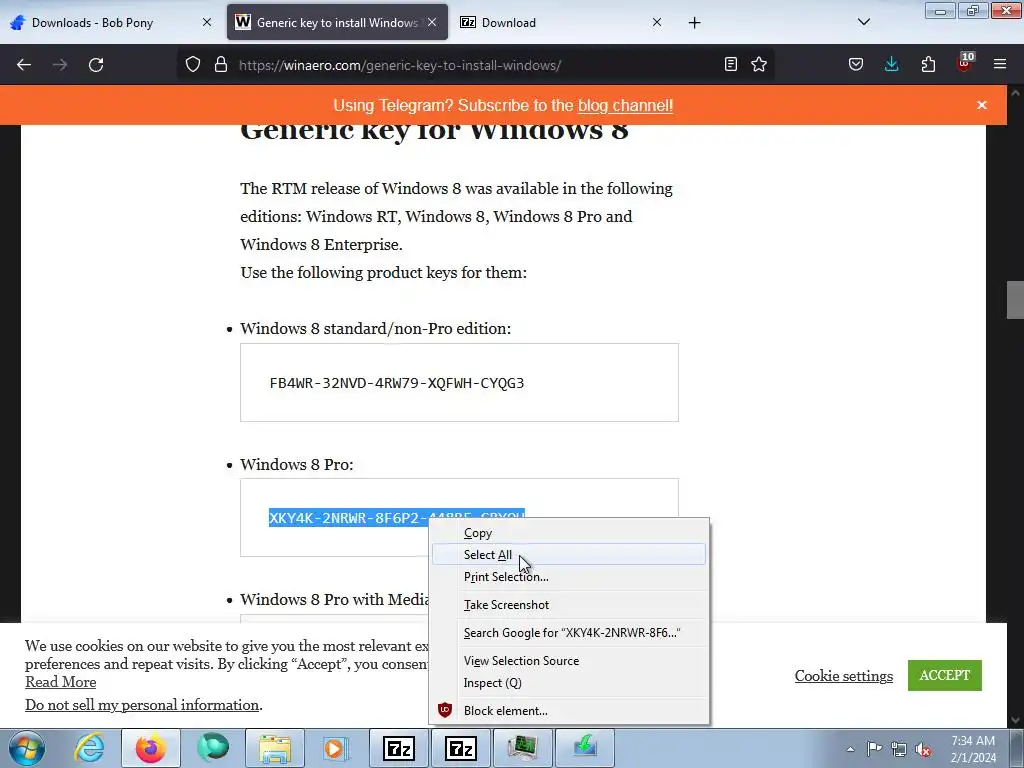Open the tracking protection shield icon
1024x768 pixels.
pyautogui.click(x=193, y=65)
